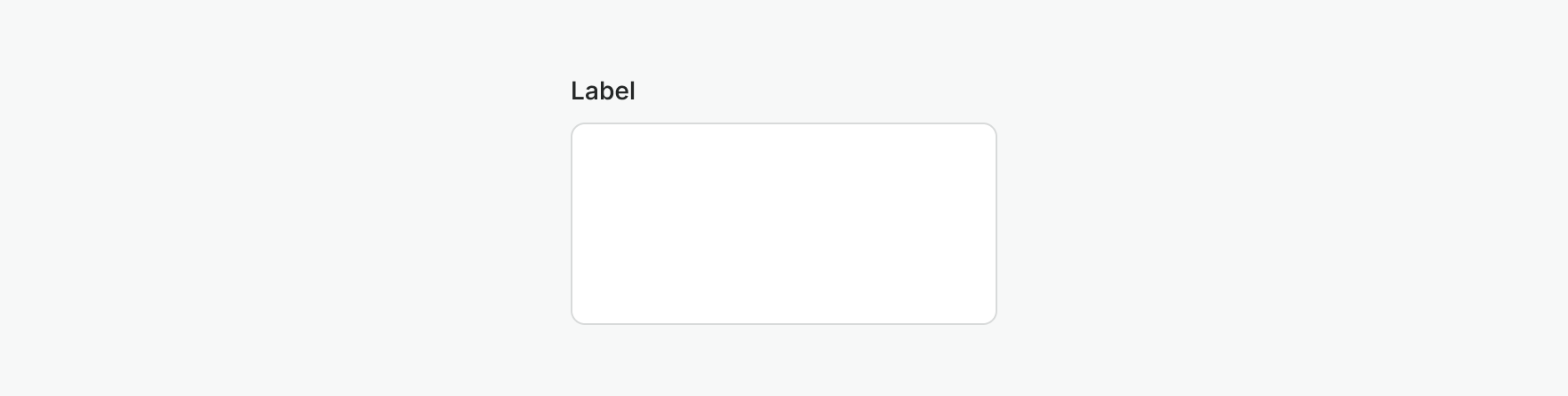
Task: Focus the rounded white input box
Action: pyautogui.click(x=783, y=224)
